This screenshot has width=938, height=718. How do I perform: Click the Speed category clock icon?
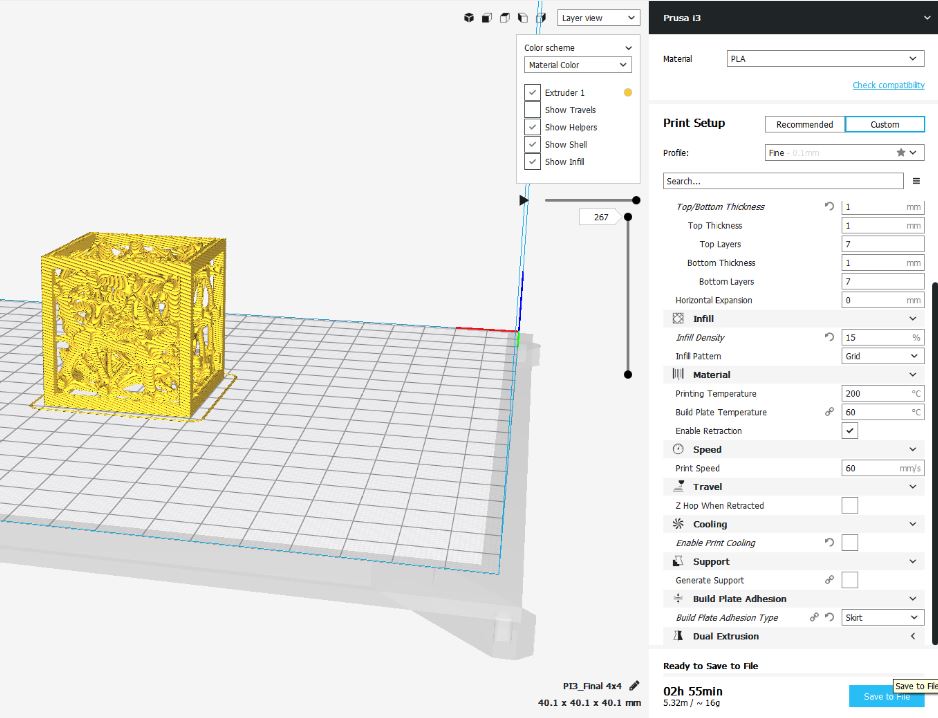[x=678, y=449]
